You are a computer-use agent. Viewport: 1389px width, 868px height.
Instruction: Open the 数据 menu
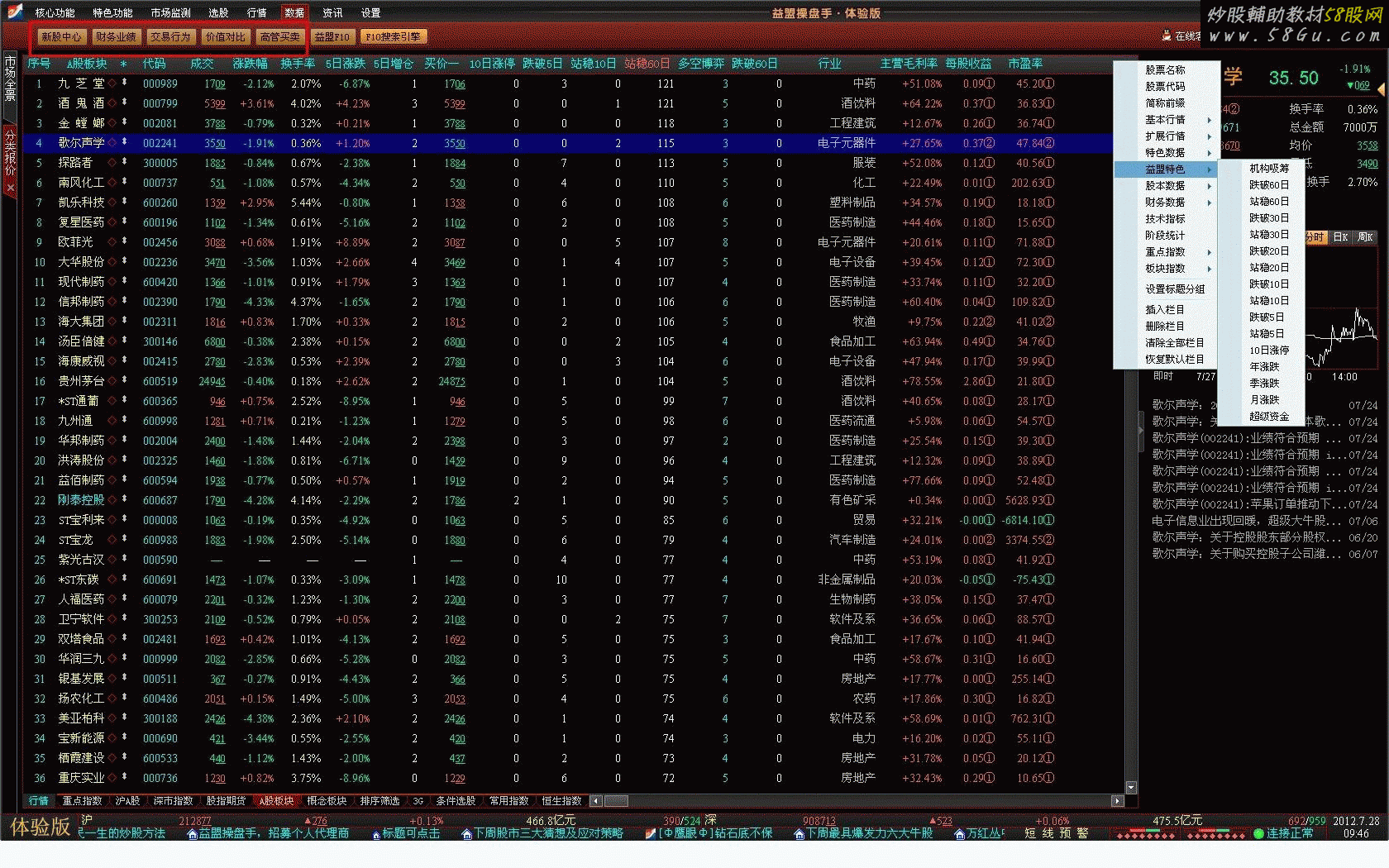pyautogui.click(x=294, y=13)
